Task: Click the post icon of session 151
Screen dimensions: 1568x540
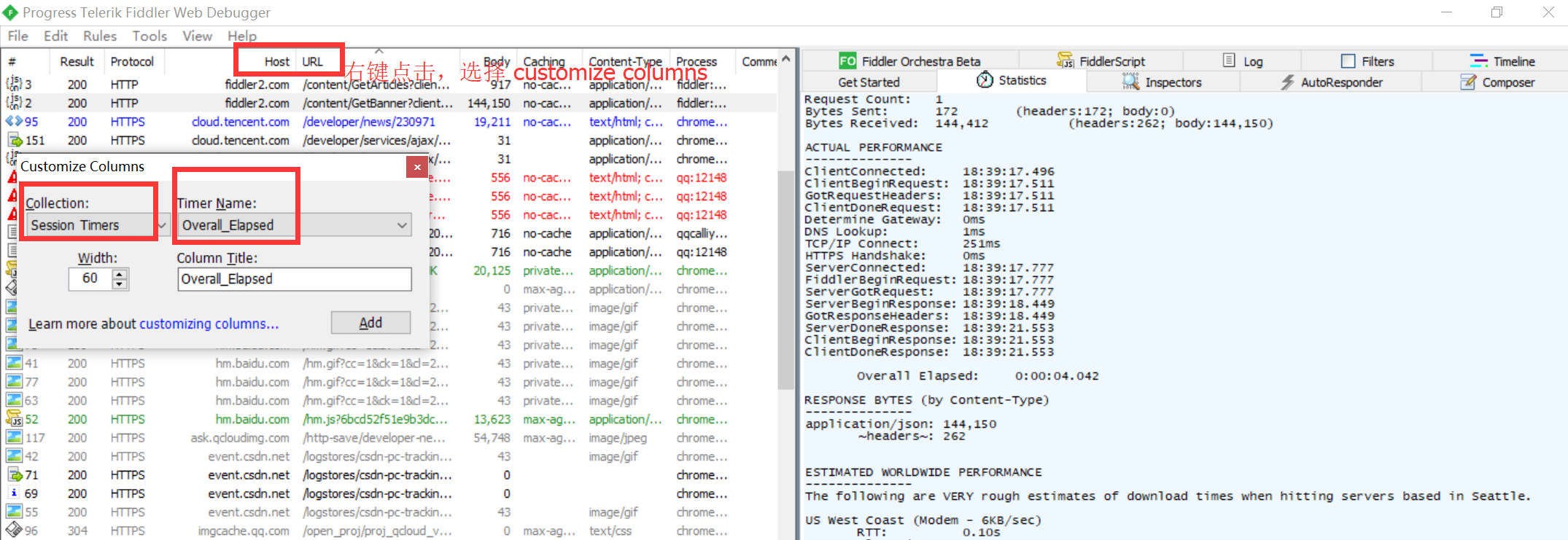Action: coord(15,140)
